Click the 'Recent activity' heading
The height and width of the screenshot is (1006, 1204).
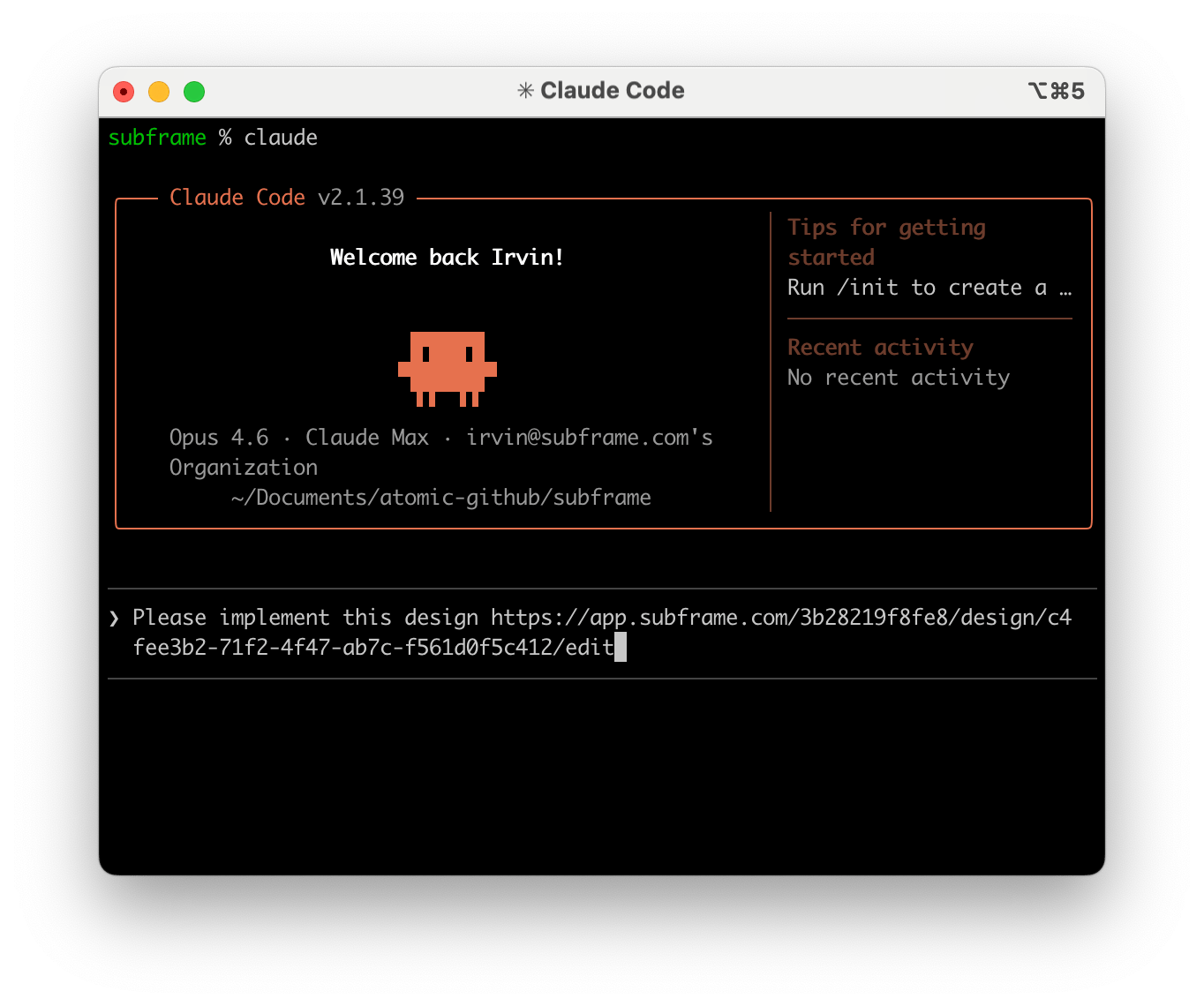click(880, 348)
